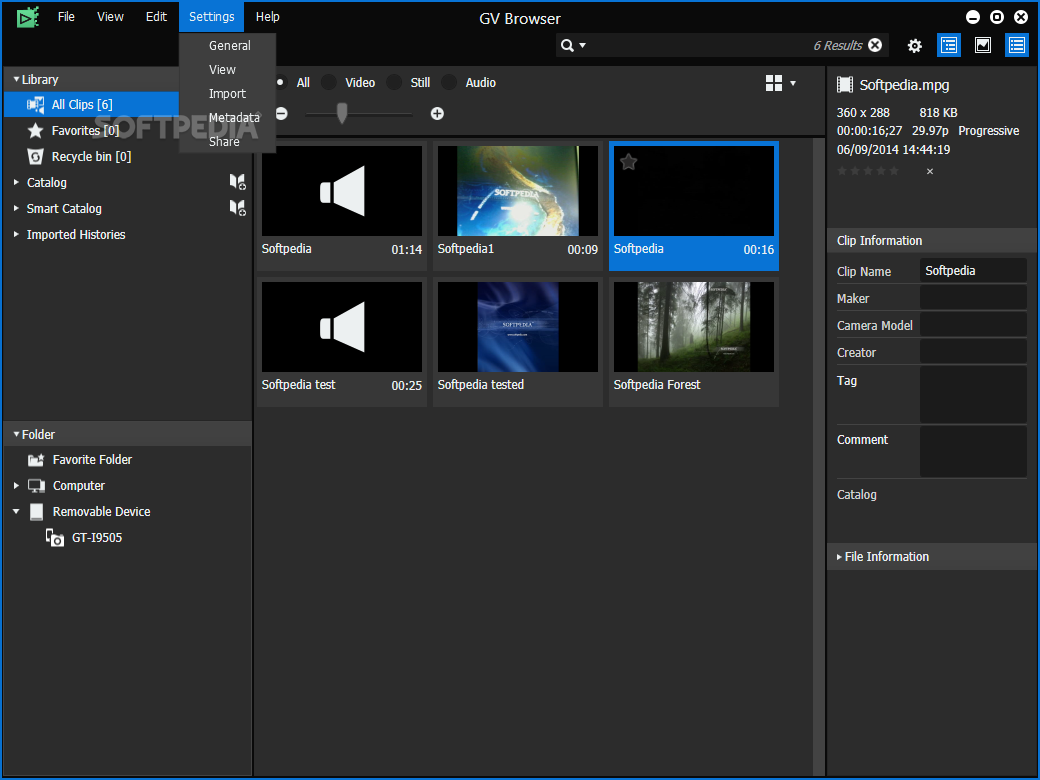Open the Help menu
The image size is (1040, 780).
click(x=267, y=17)
